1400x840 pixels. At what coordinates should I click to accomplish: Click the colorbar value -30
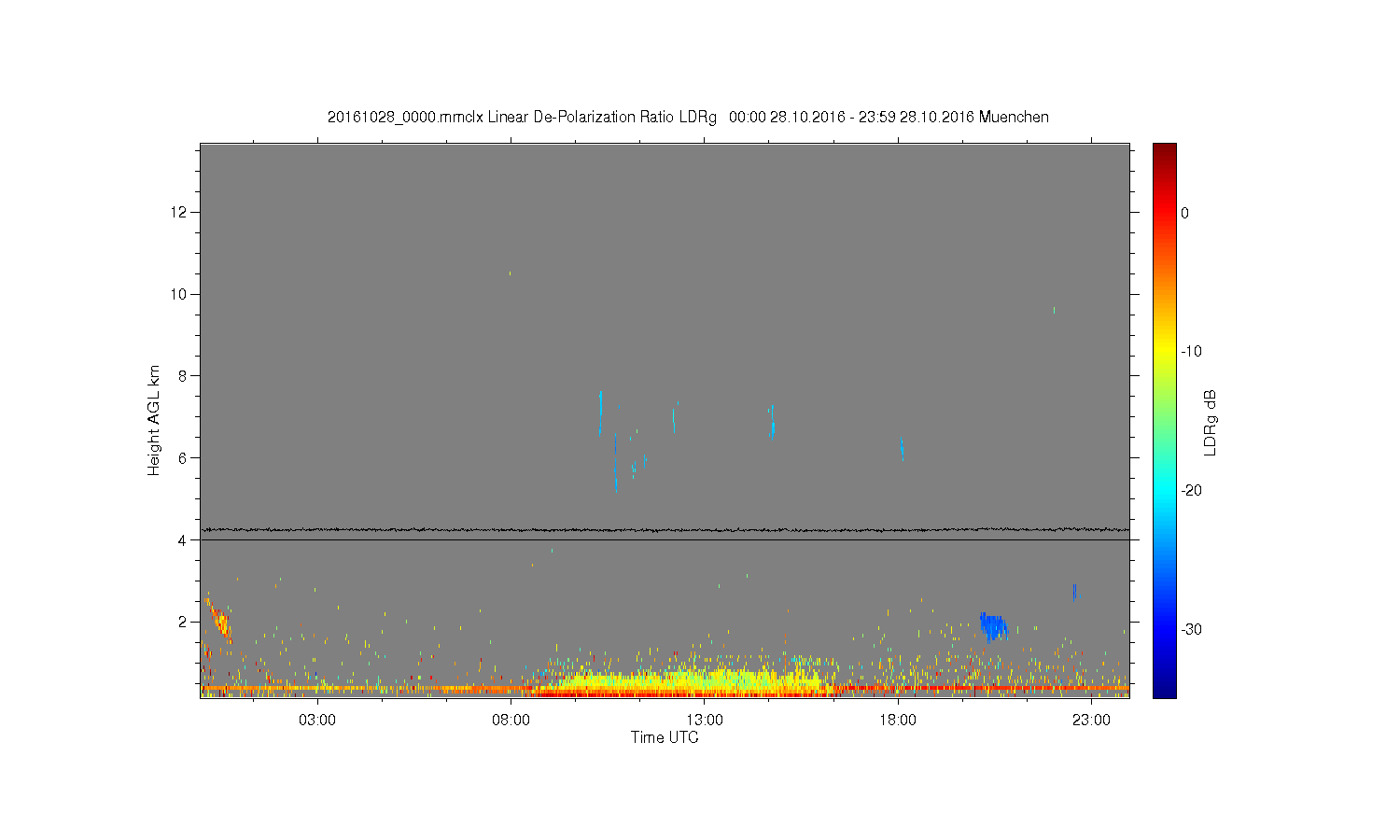[x=1191, y=630]
